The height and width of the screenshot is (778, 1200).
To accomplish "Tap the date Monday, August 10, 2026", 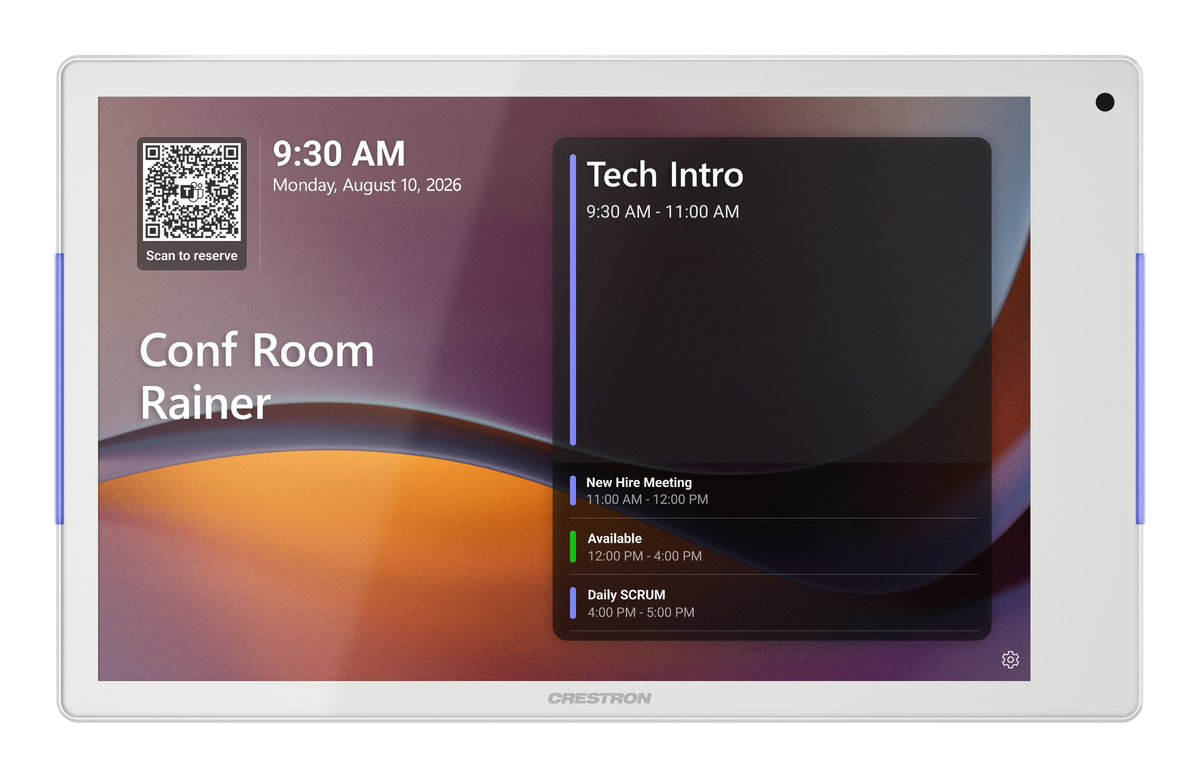I will [x=367, y=185].
